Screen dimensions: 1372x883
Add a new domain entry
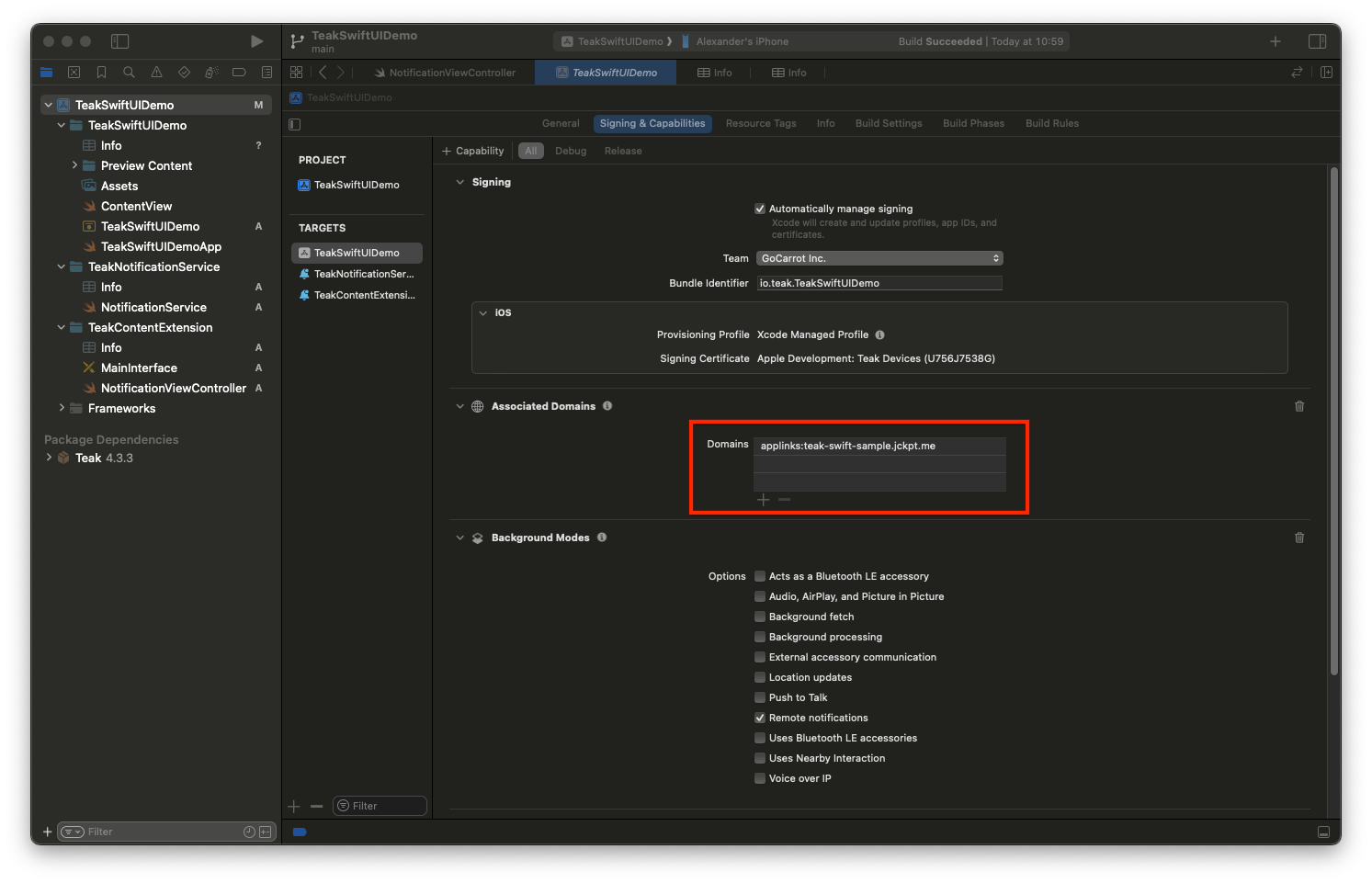point(763,500)
